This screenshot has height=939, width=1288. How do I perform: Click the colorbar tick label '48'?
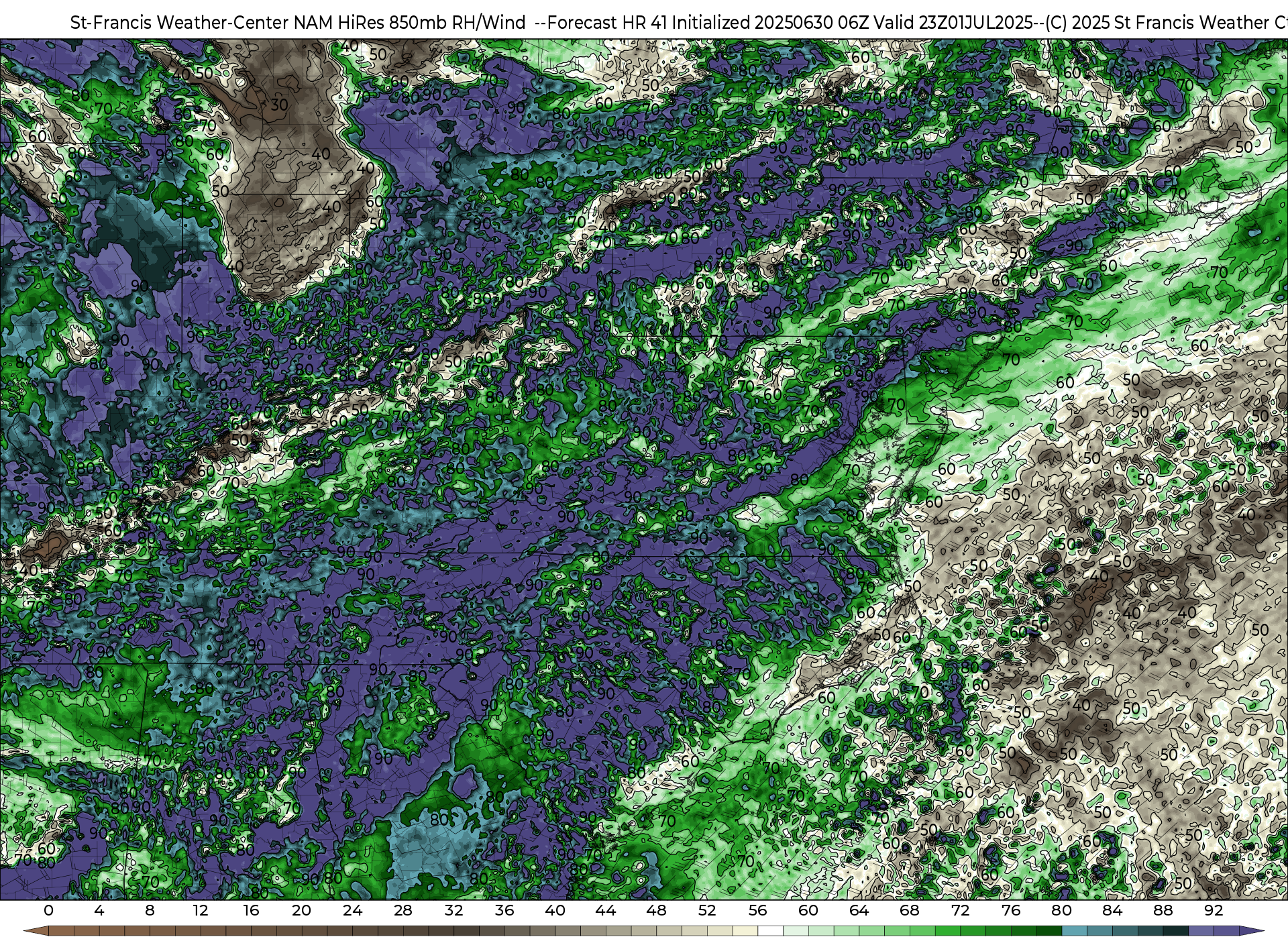[656, 910]
